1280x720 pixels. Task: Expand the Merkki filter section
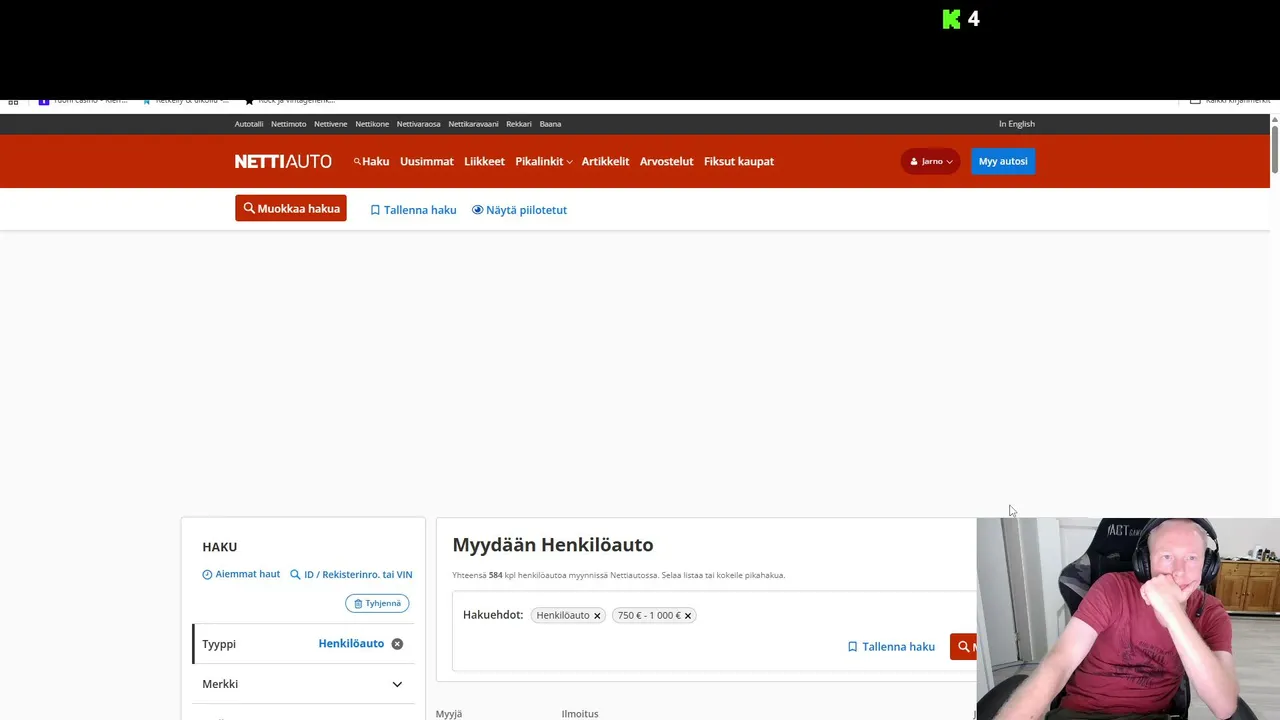(302, 684)
